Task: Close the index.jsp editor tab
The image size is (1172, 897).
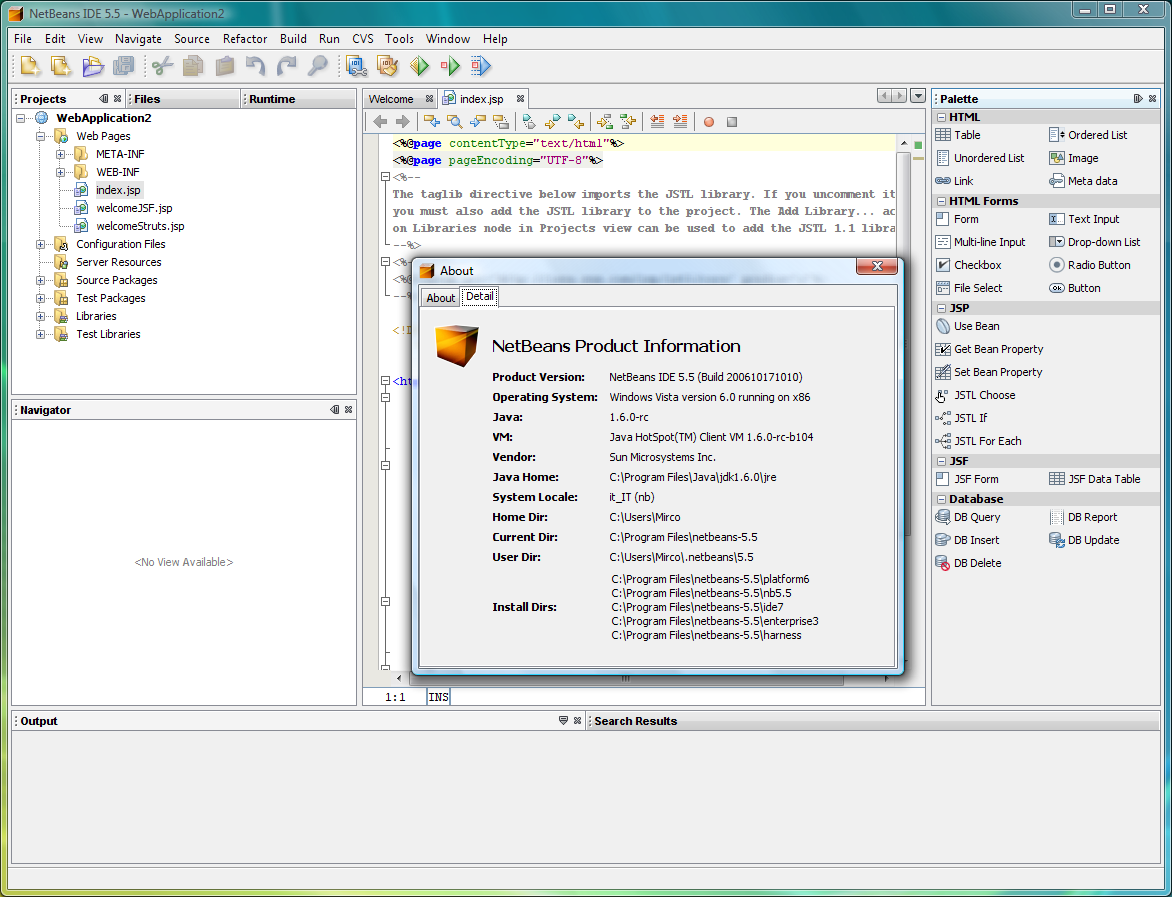Action: click(x=520, y=99)
